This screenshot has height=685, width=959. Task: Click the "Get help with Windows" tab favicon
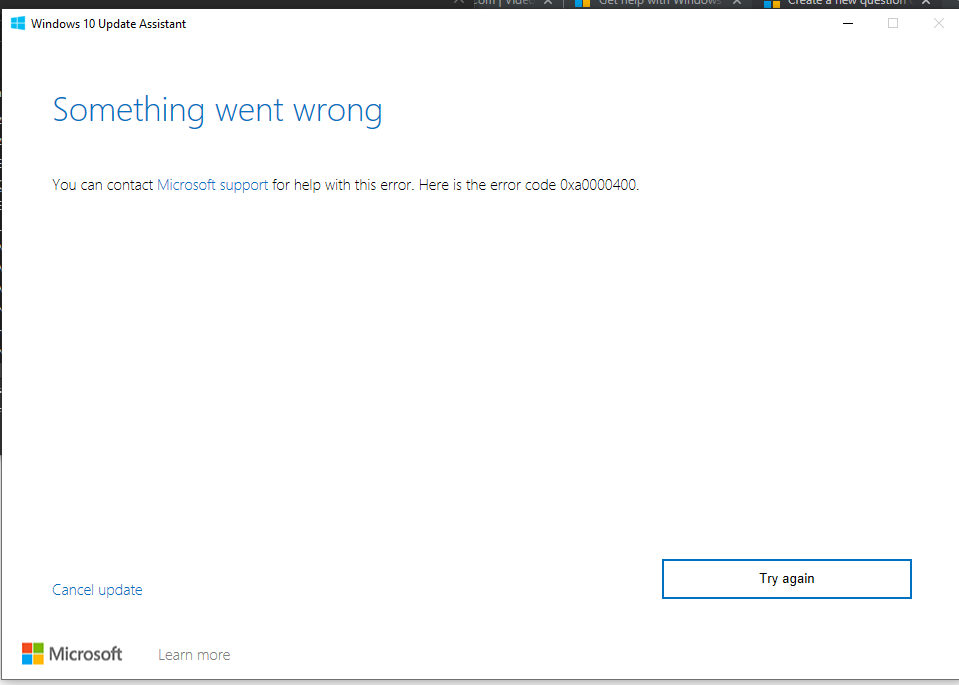[581, 3]
